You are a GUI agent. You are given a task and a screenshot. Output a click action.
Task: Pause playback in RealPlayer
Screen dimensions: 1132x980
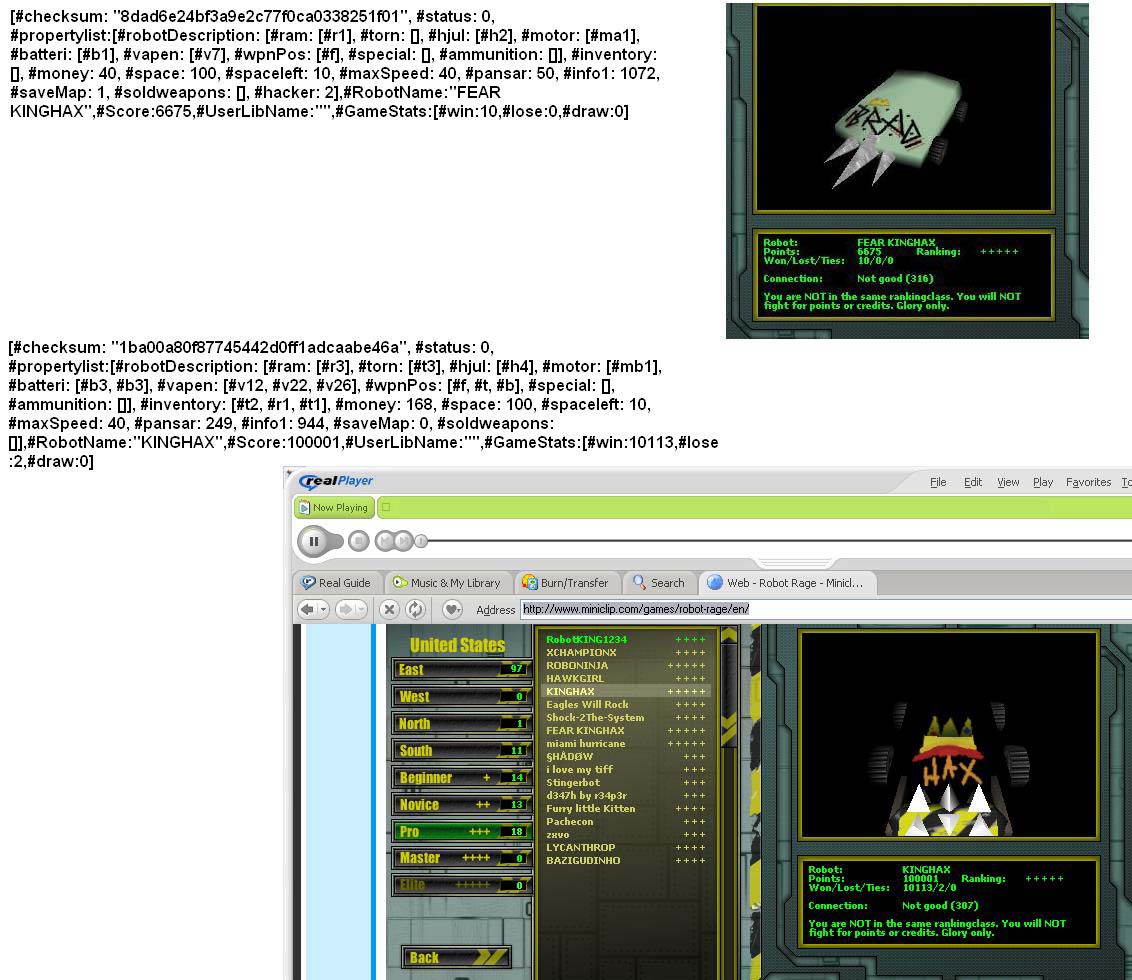coord(314,541)
